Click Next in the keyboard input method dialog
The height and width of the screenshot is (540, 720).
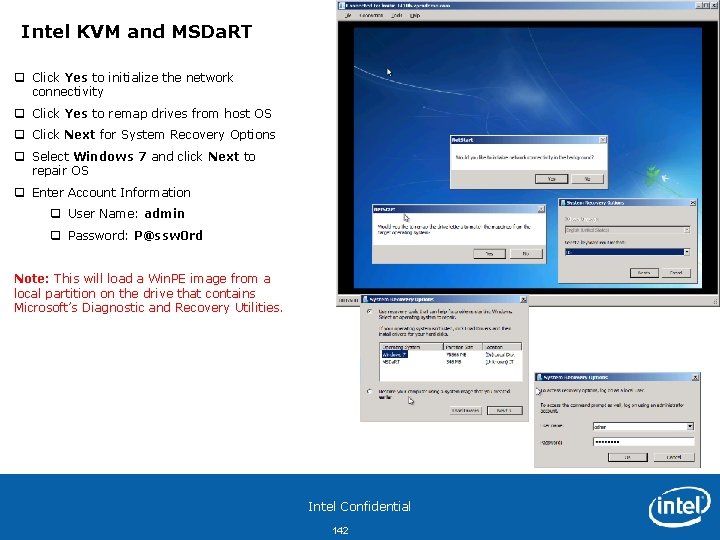(x=644, y=273)
